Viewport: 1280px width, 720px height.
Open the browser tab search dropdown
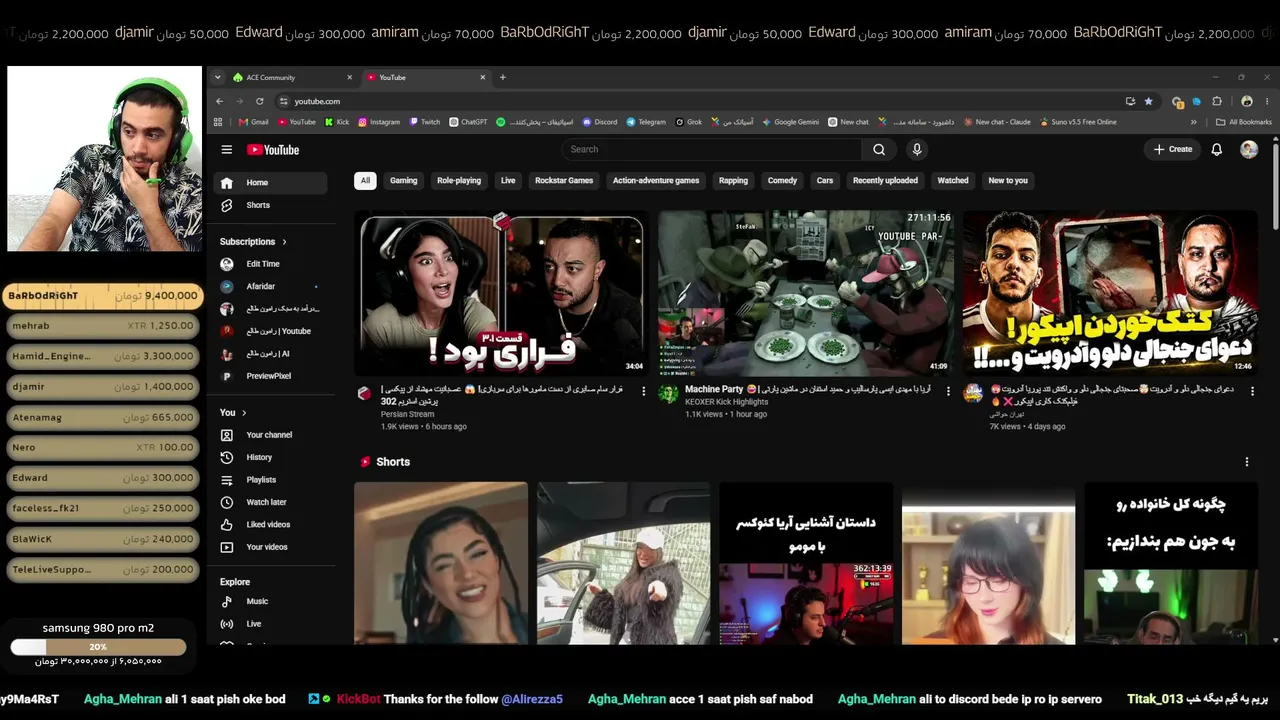pos(219,77)
